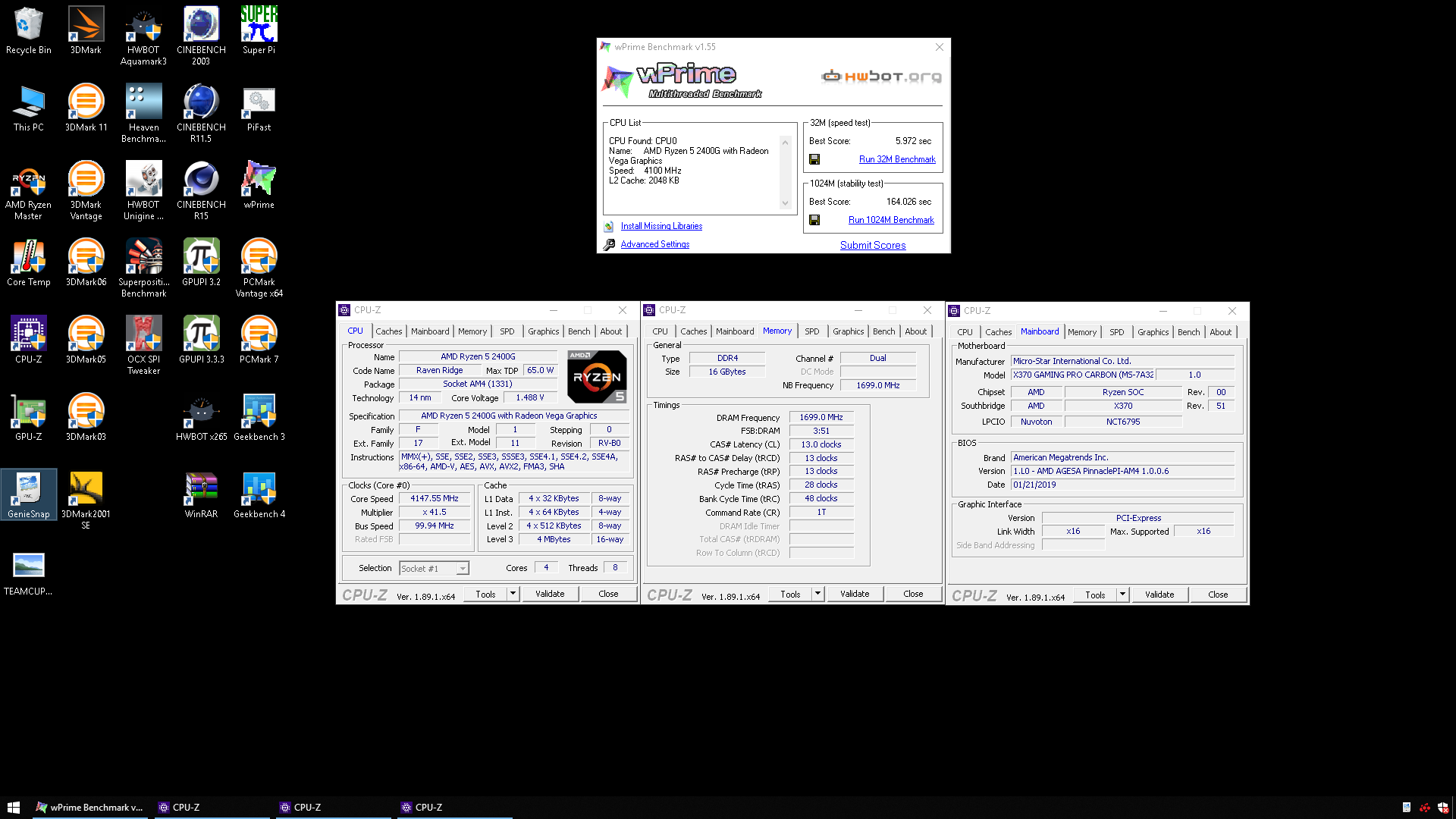Click Tools button in first CPU-Z window
The height and width of the screenshot is (819, 1456).
(485, 594)
